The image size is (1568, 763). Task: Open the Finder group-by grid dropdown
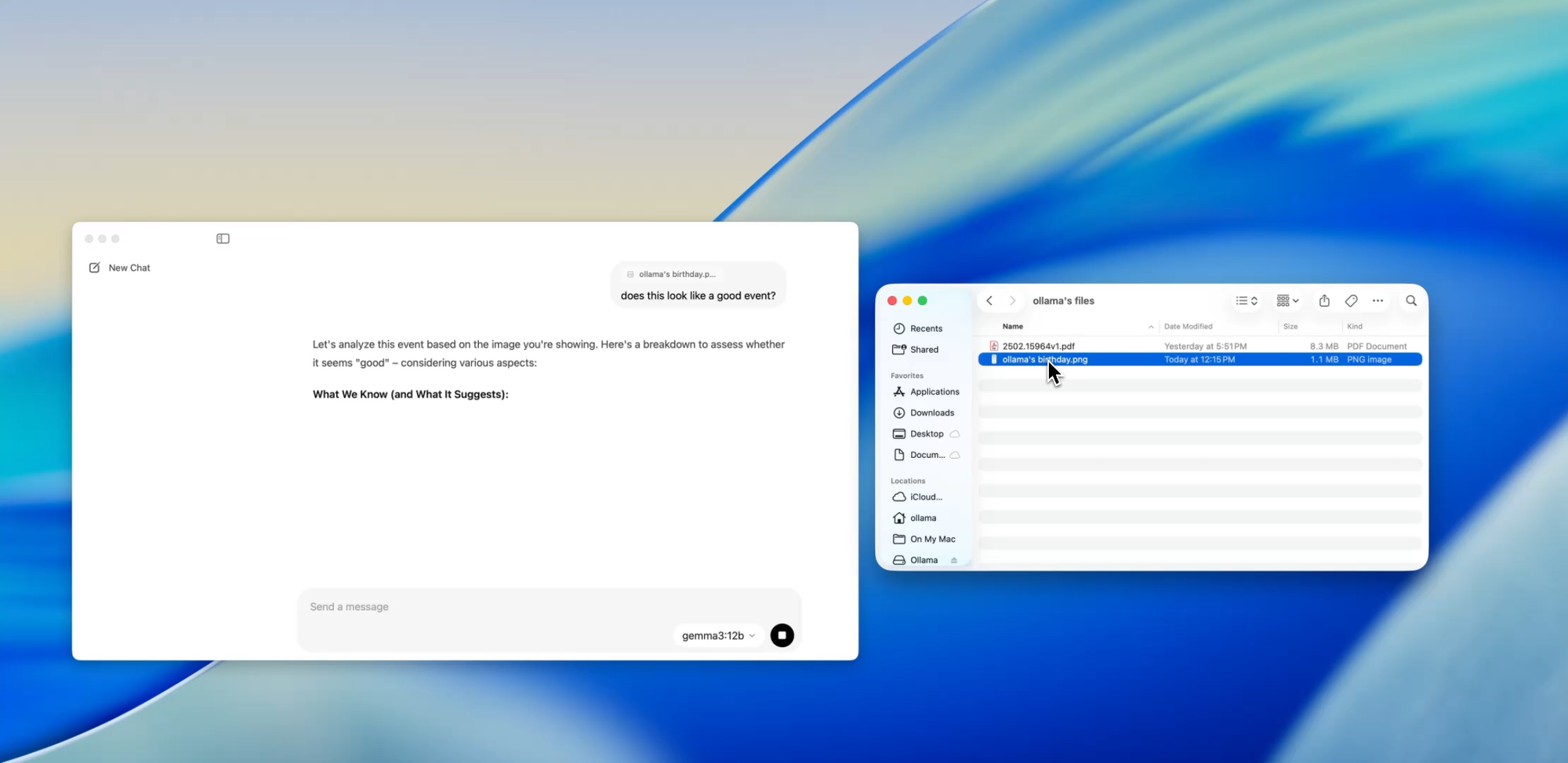[x=1287, y=300]
